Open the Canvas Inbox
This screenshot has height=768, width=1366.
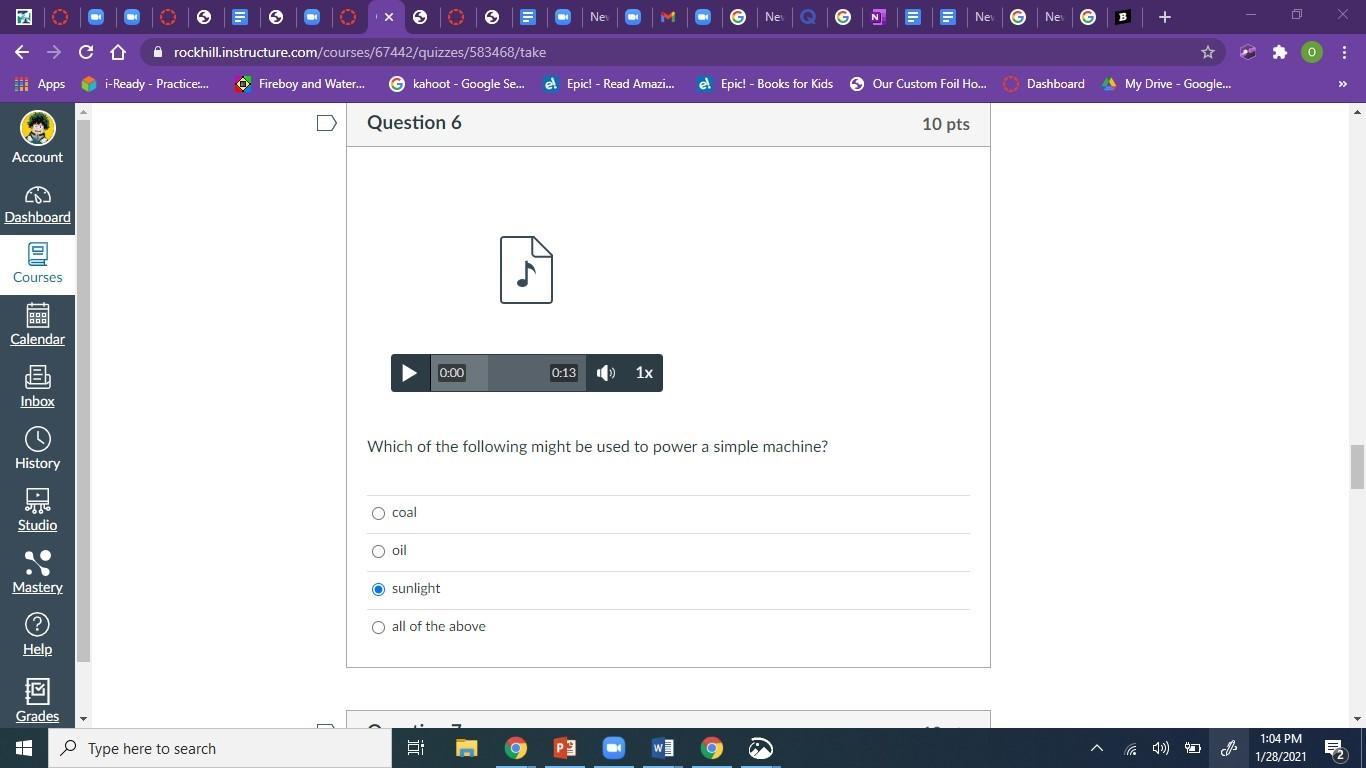tap(37, 387)
